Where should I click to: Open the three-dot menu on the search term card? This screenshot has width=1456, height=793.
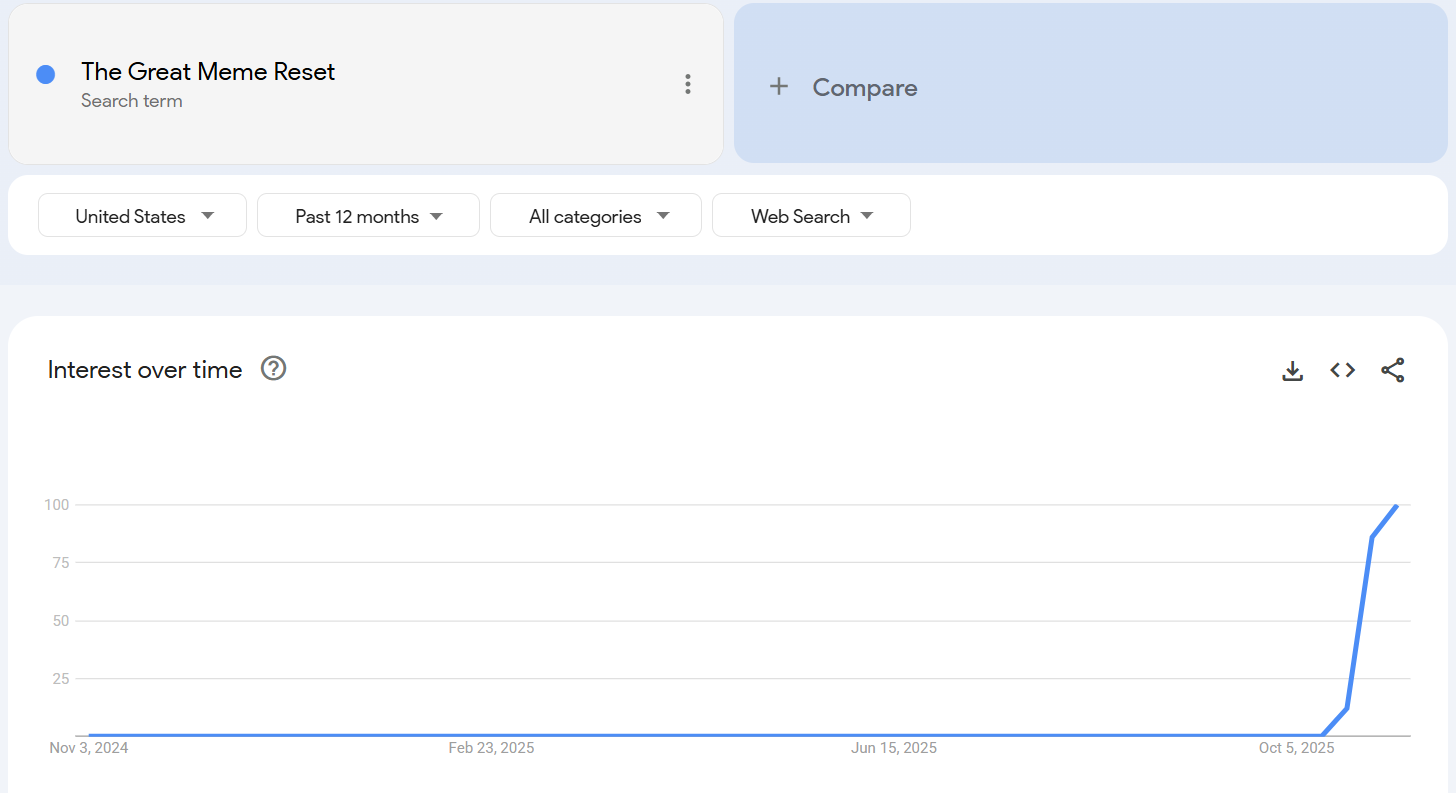click(688, 84)
